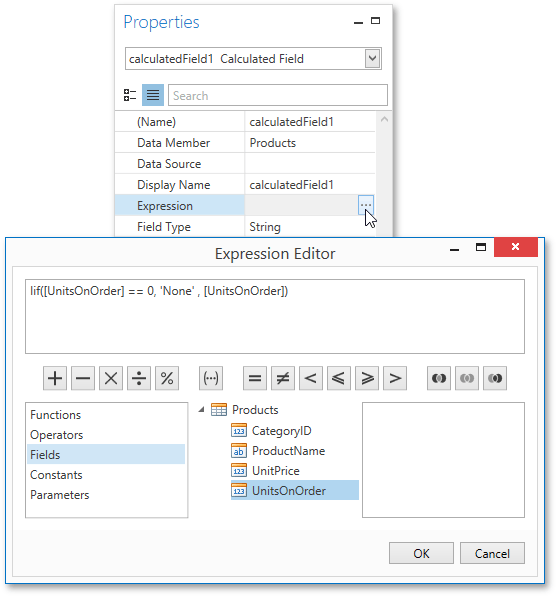Click the ProductName string field icon
The image size is (556, 596).
tap(239, 451)
